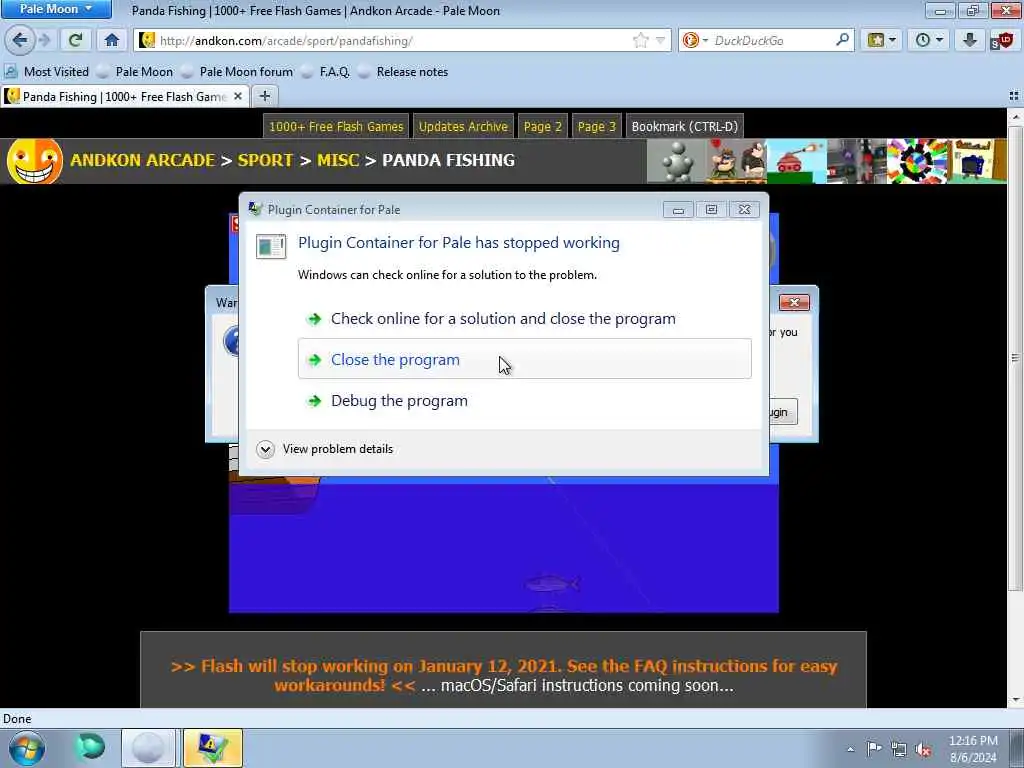Bookmark this page with the star icon
The width and height of the screenshot is (1024, 768).
point(641,40)
